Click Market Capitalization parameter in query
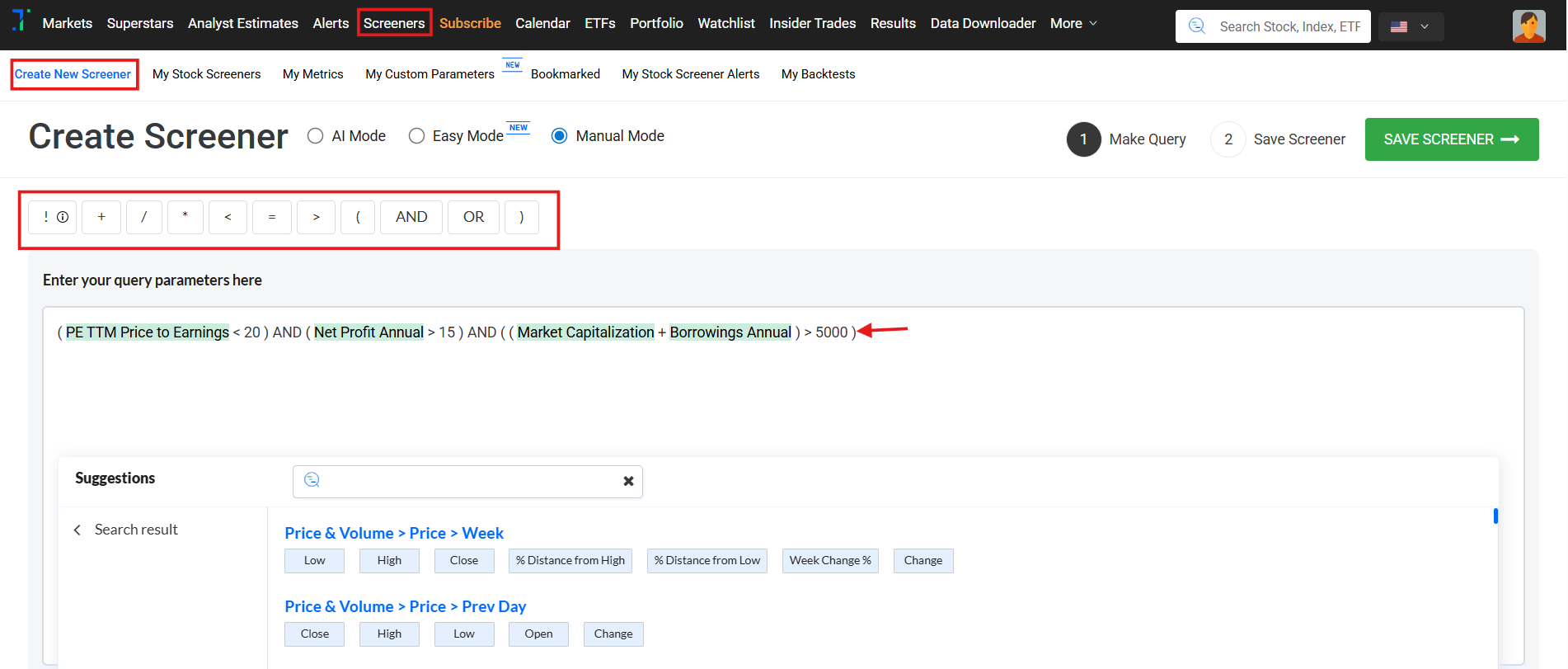Image resolution: width=1568 pixels, height=669 pixels. pyautogui.click(x=585, y=332)
